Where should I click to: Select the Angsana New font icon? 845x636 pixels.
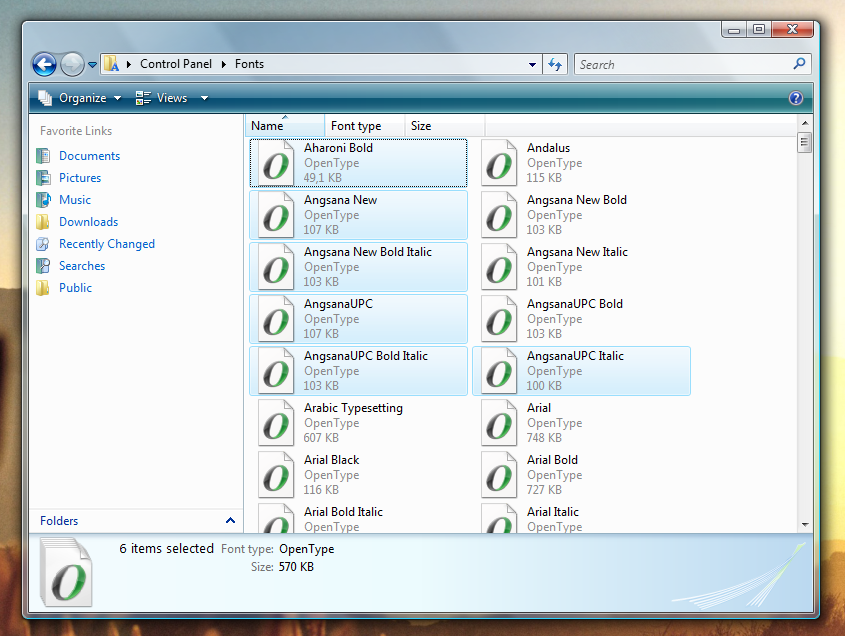276,215
